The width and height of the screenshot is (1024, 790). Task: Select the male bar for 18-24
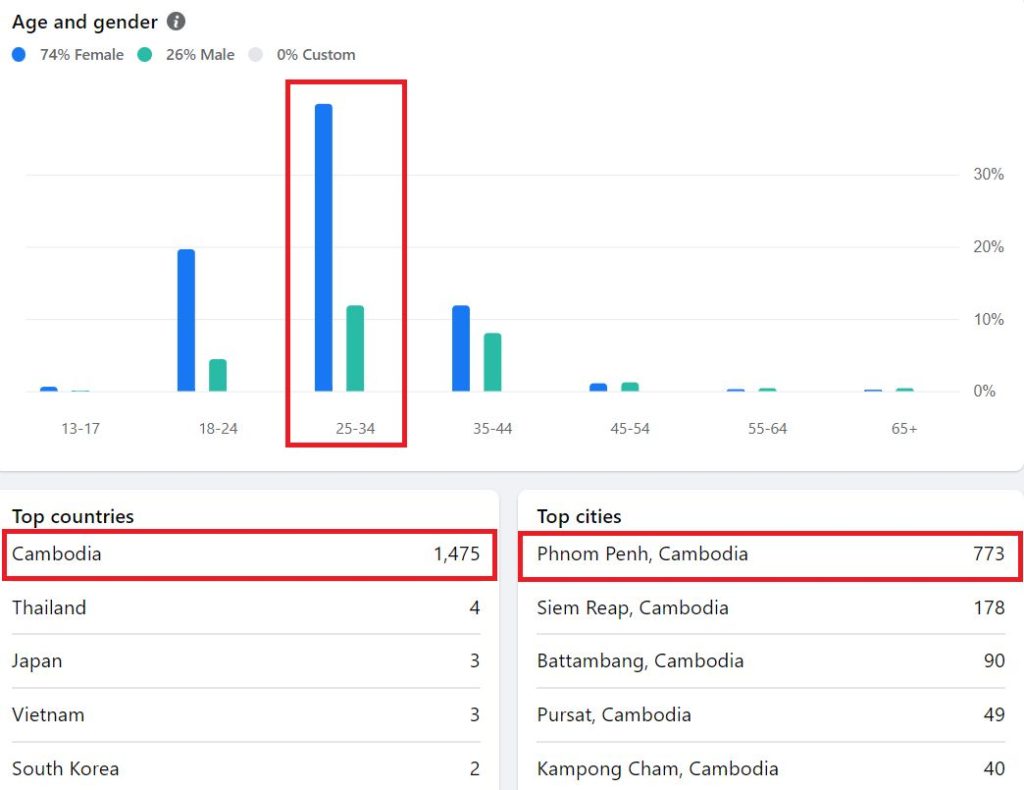click(x=218, y=375)
